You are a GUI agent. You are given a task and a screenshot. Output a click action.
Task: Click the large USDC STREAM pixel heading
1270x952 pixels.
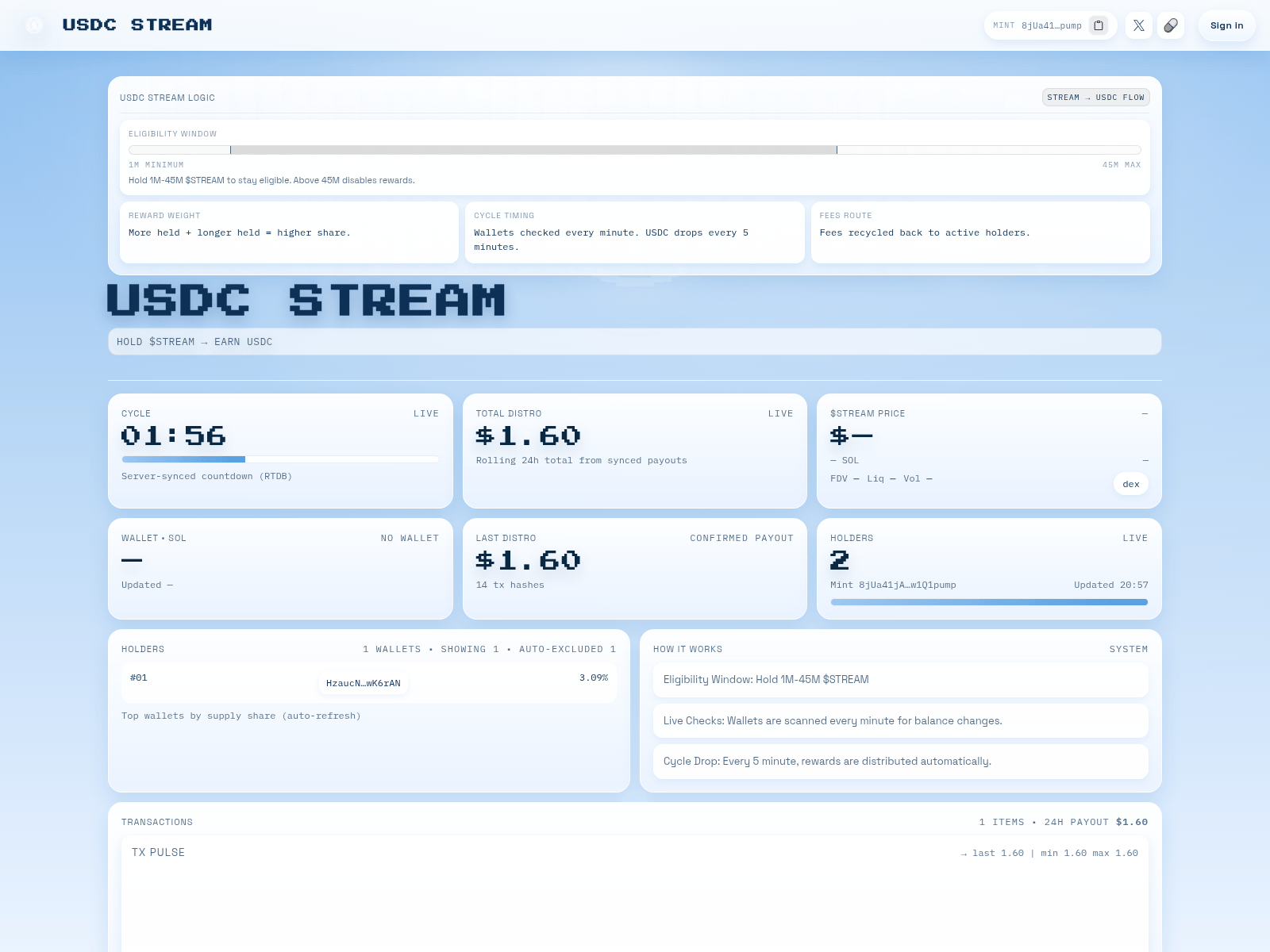(x=306, y=301)
